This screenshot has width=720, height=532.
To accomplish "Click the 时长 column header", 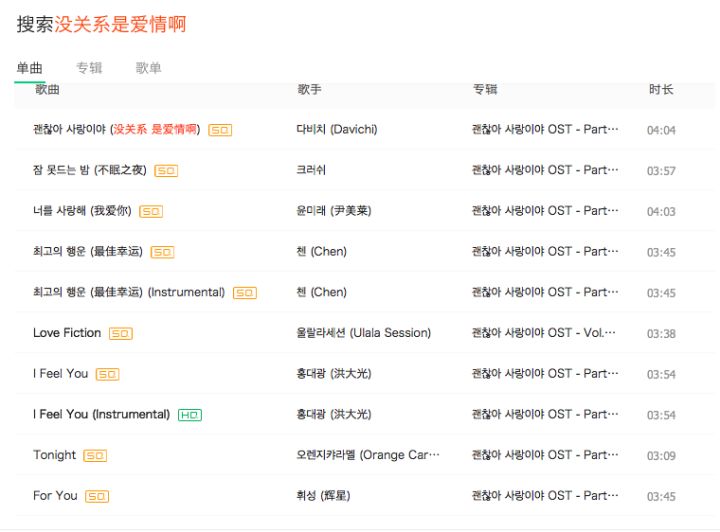I will click(x=661, y=90).
